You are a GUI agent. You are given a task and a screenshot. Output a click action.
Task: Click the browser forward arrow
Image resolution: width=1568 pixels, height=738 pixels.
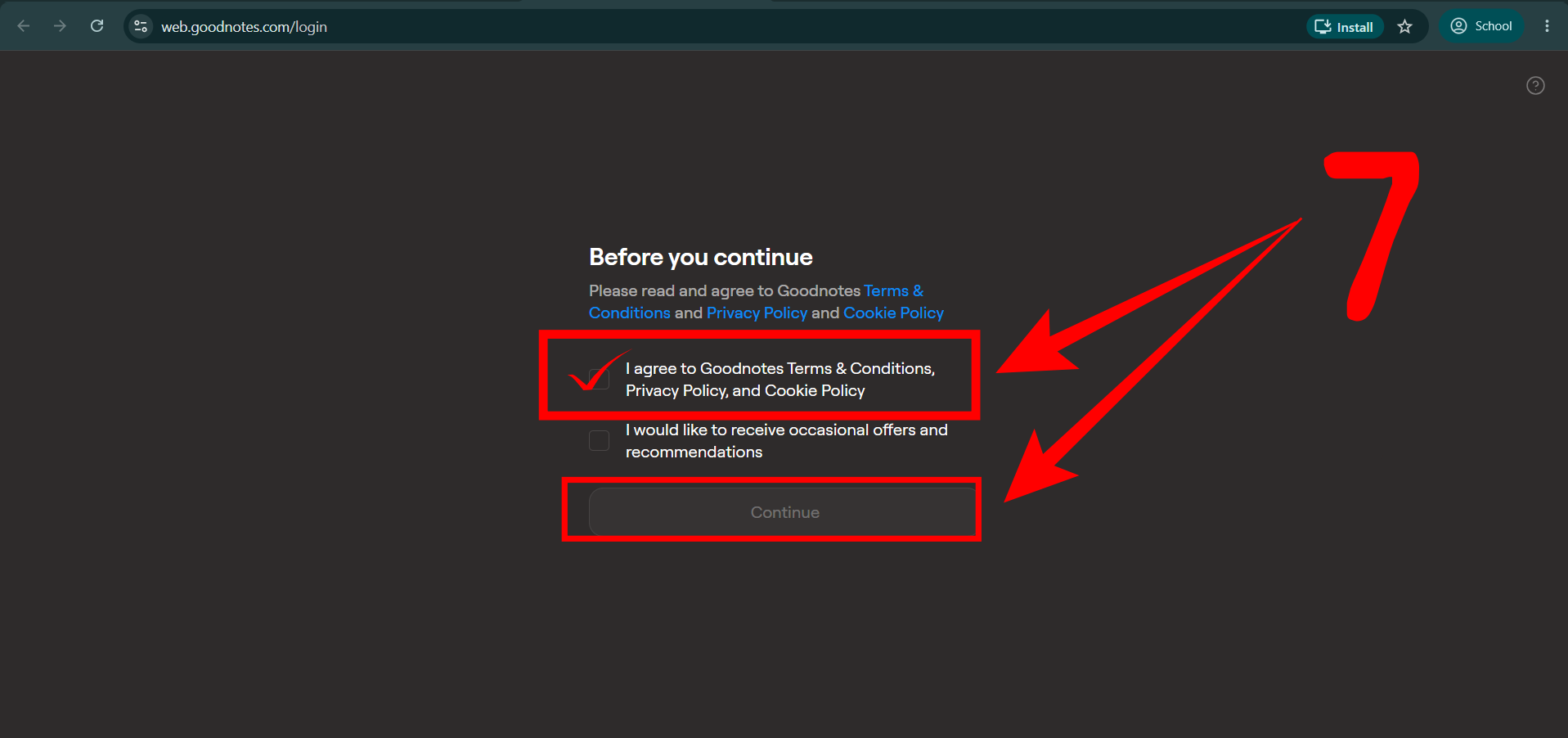point(60,26)
